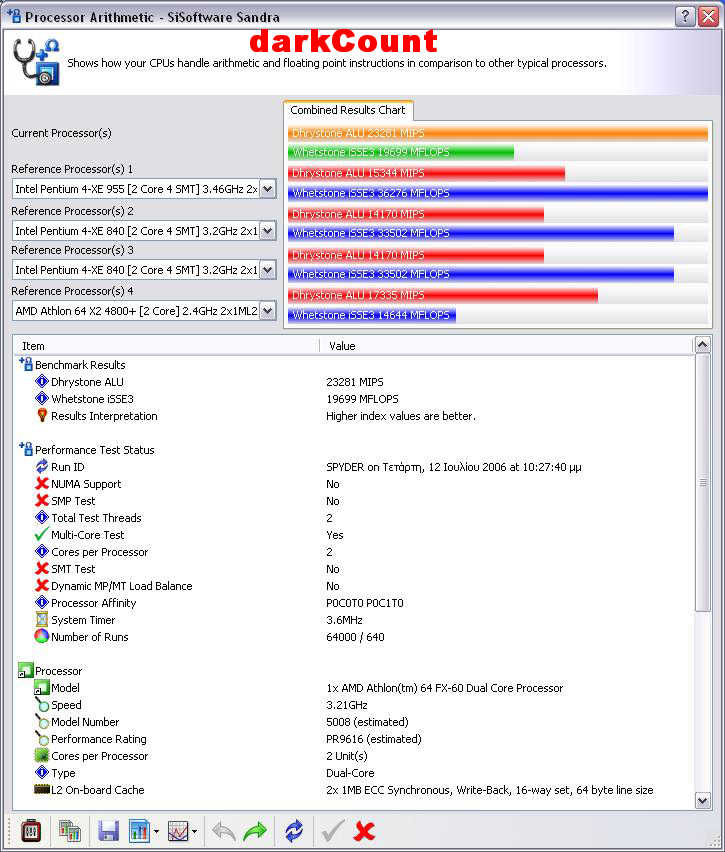Click the help question mark button in title bar
The width and height of the screenshot is (725, 852).
pyautogui.click(x=685, y=17)
